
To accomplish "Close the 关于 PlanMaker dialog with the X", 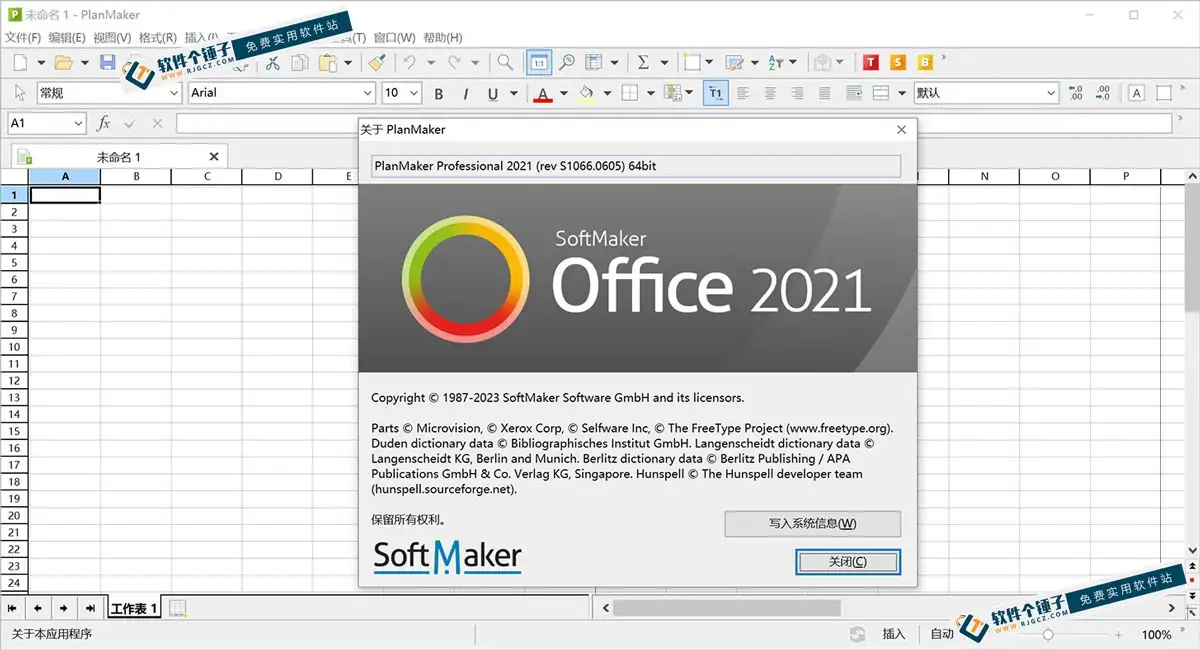I will click(901, 130).
